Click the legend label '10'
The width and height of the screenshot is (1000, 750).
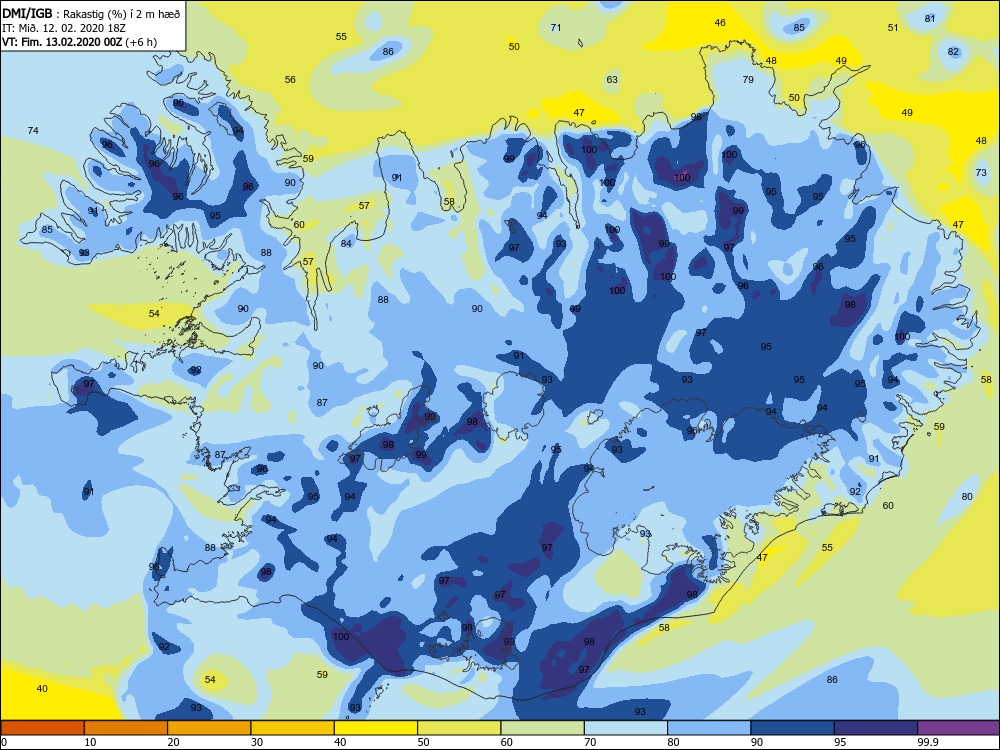pos(90,742)
